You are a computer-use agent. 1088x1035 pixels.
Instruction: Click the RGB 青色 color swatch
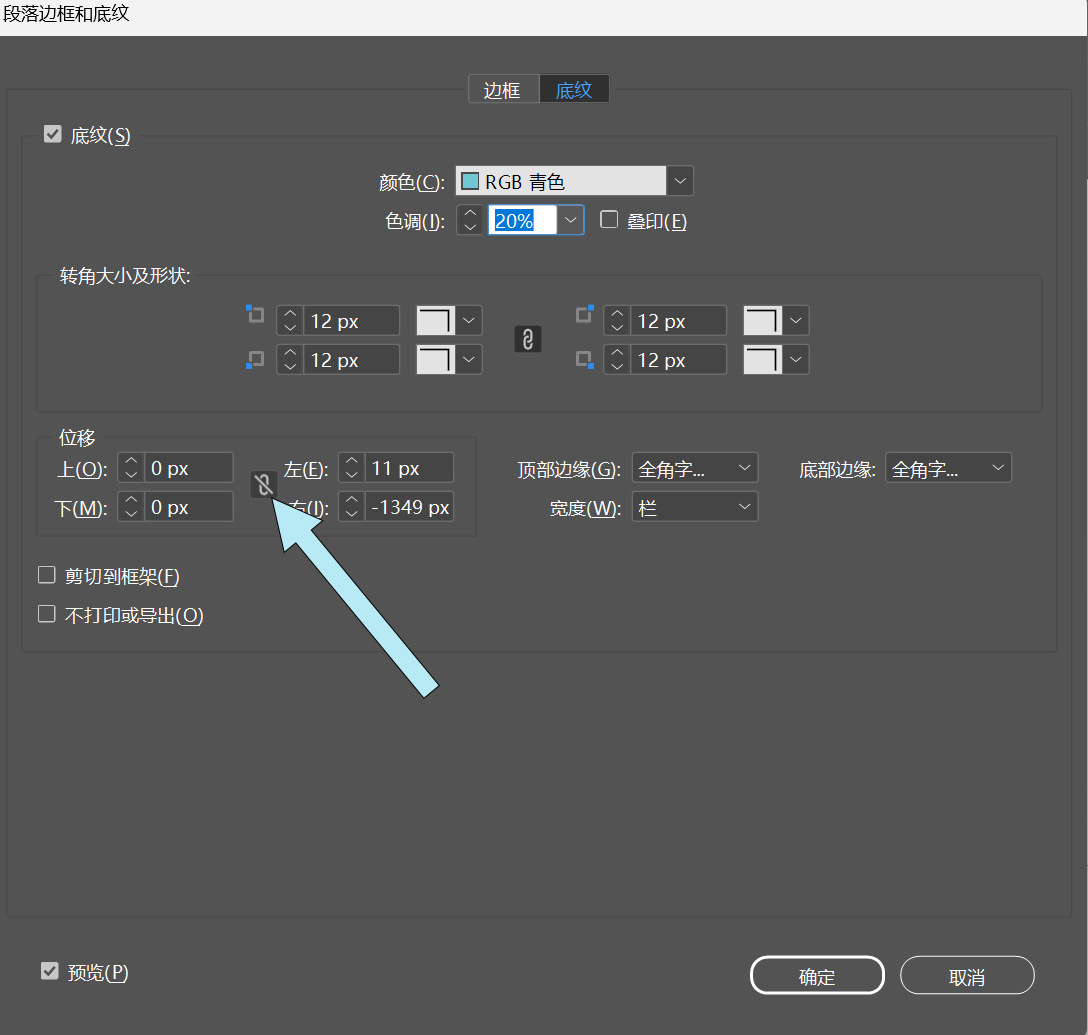[470, 182]
